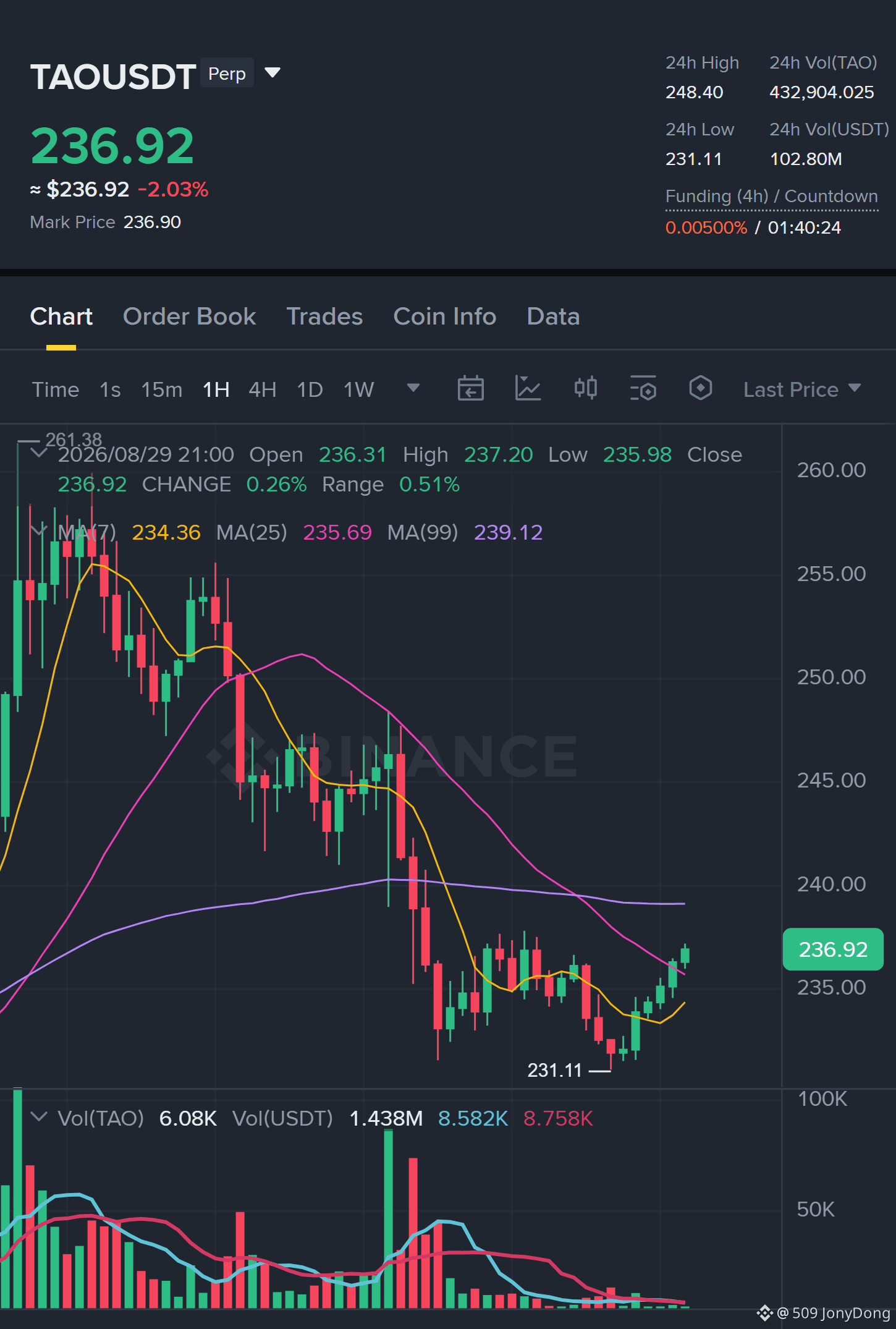Select the 4H time interval
The width and height of the screenshot is (896, 1329).
[263, 390]
